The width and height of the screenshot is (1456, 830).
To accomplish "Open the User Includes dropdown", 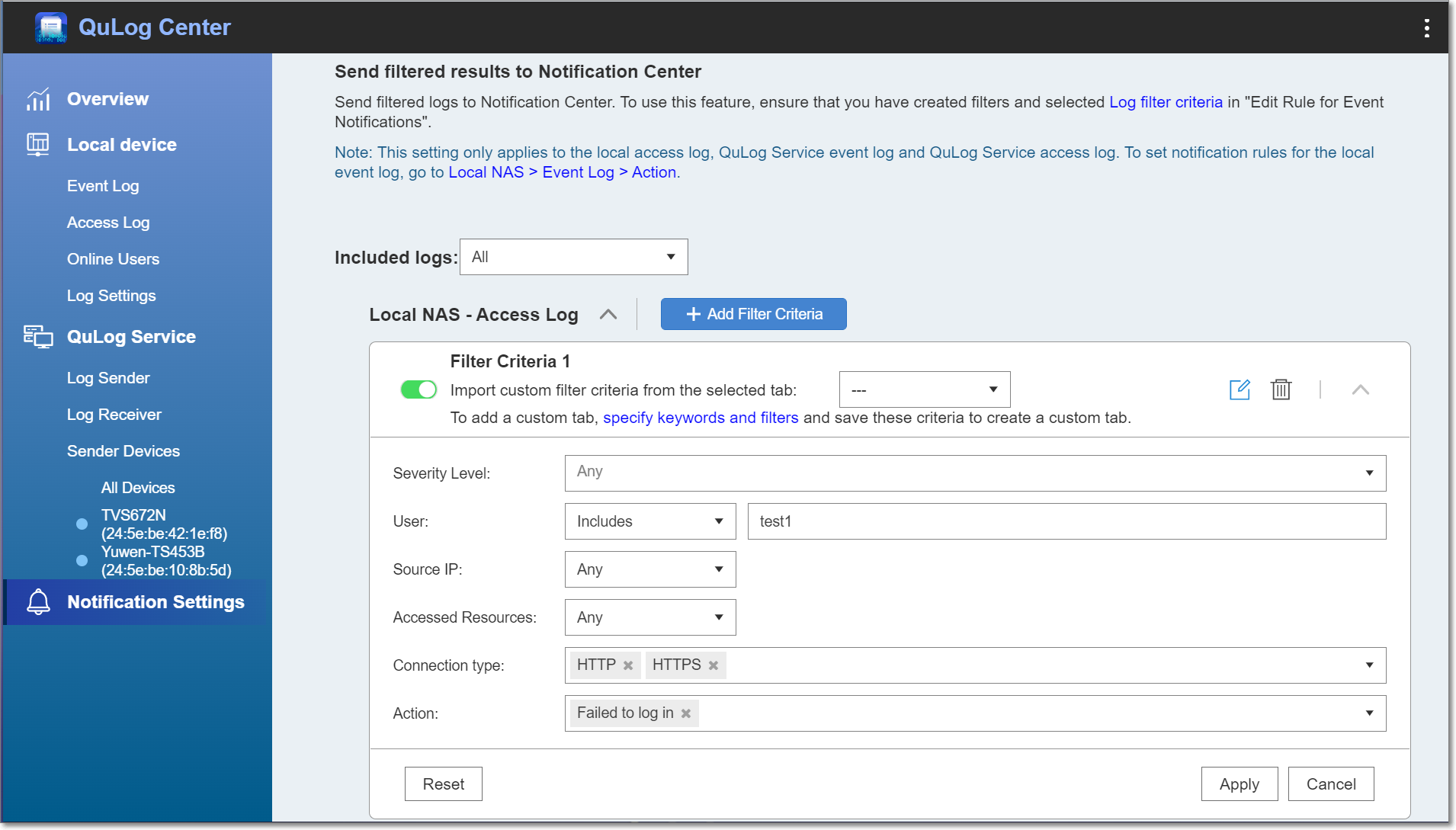I will tap(650, 521).
